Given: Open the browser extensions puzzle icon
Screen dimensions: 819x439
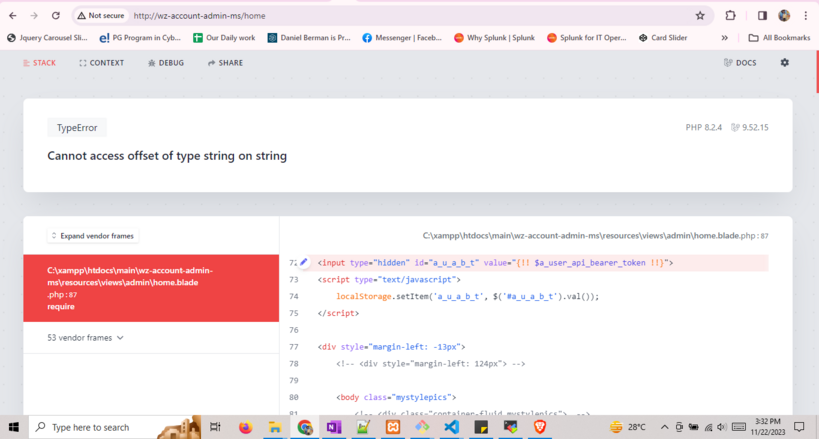Looking at the screenshot, I should pos(731,16).
